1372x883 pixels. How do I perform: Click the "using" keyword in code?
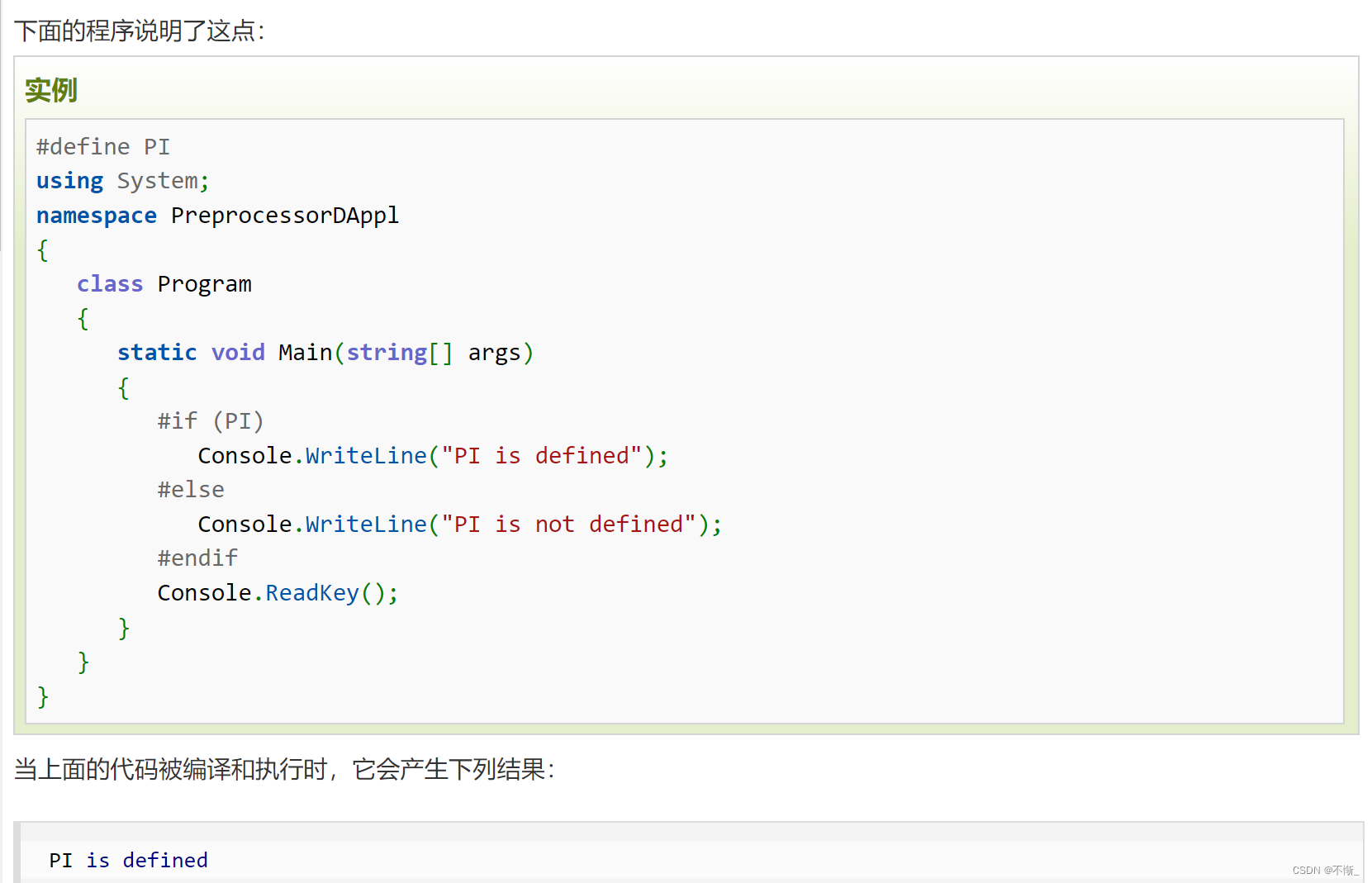[70, 181]
